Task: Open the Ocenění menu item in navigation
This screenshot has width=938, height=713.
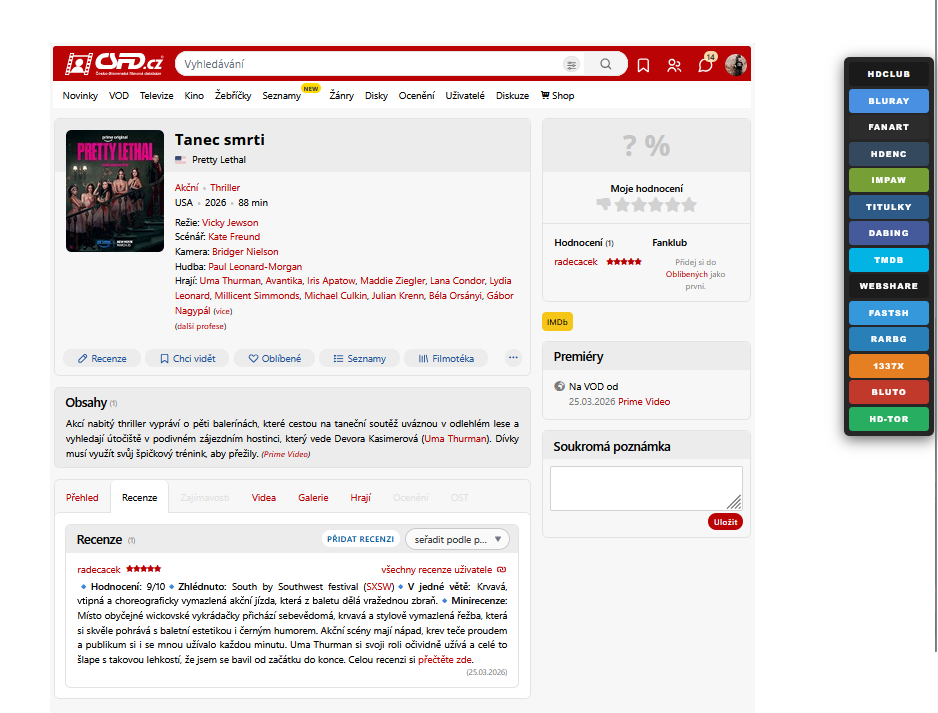Action: [x=416, y=96]
